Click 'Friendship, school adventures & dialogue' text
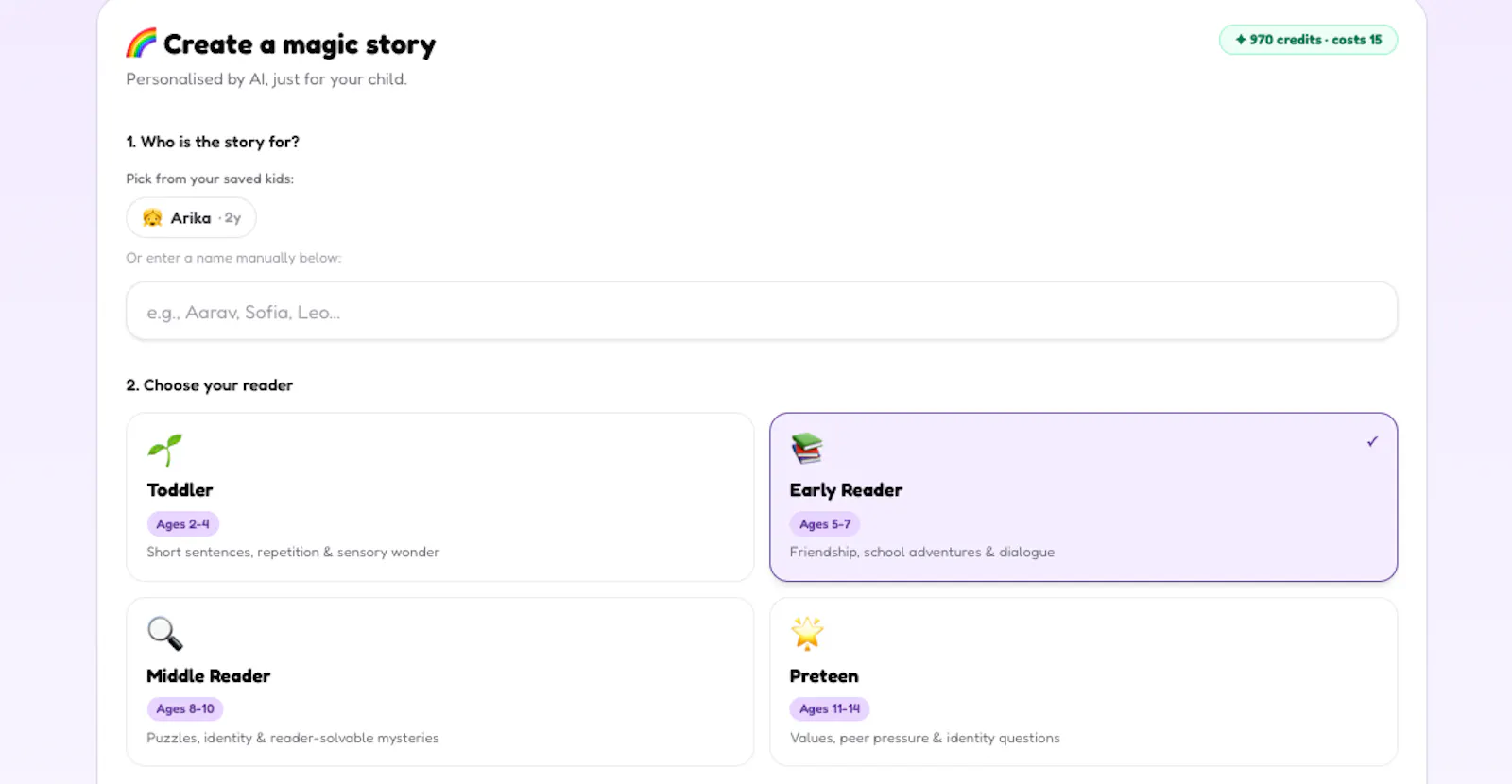This screenshot has height=784, width=1512. [922, 553]
